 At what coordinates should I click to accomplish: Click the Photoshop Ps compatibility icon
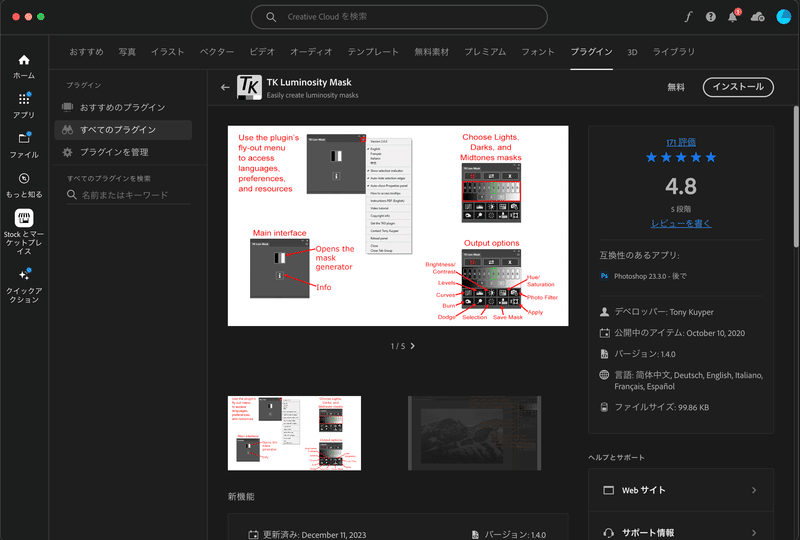[604, 276]
